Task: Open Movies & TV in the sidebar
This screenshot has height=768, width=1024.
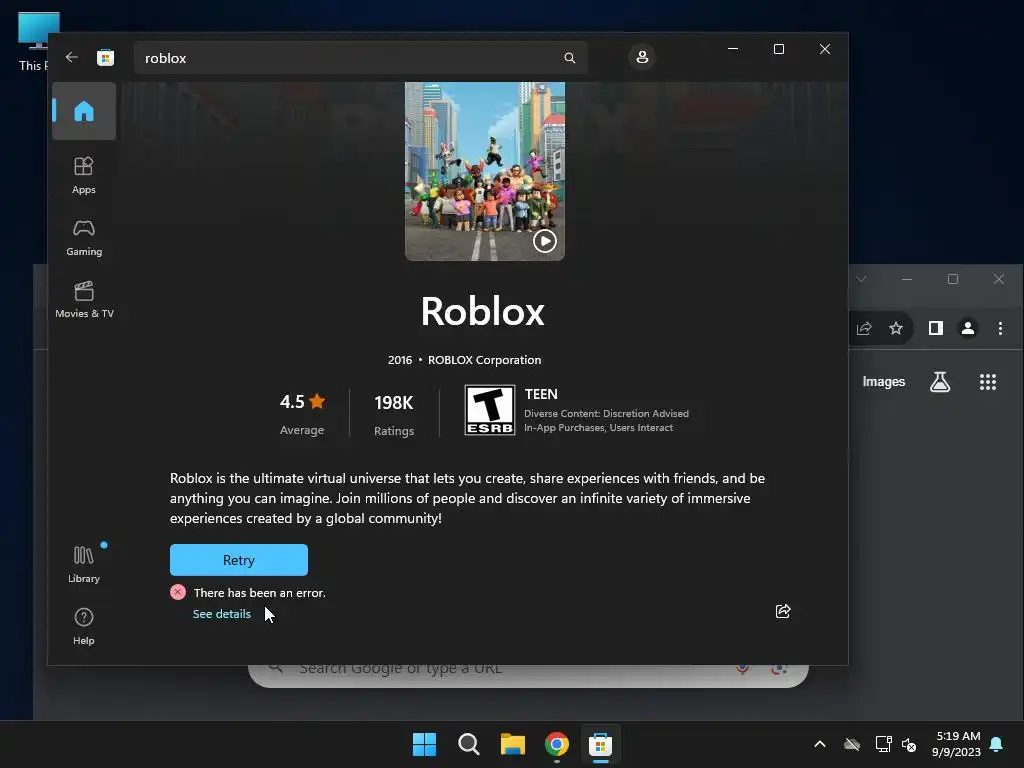Action: [x=84, y=299]
